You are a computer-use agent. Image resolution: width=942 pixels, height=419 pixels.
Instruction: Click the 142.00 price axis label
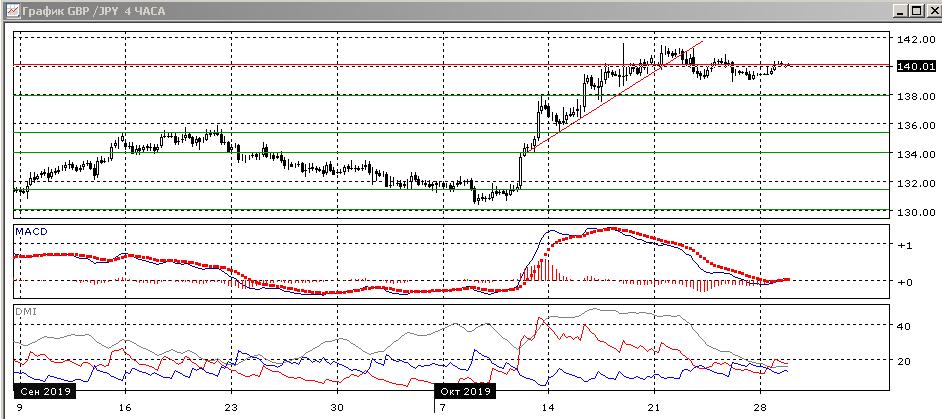click(x=915, y=39)
